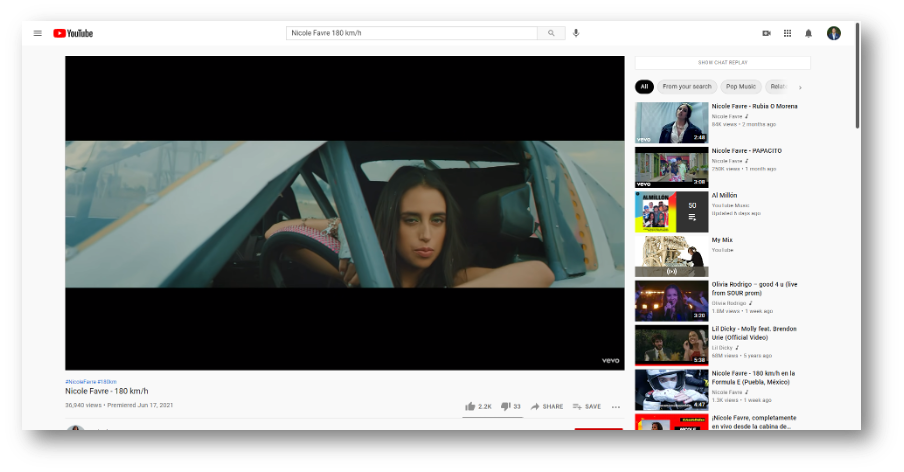Click the Al Millón playlist title
The width and height of the screenshot is (904, 472).
pos(724,195)
